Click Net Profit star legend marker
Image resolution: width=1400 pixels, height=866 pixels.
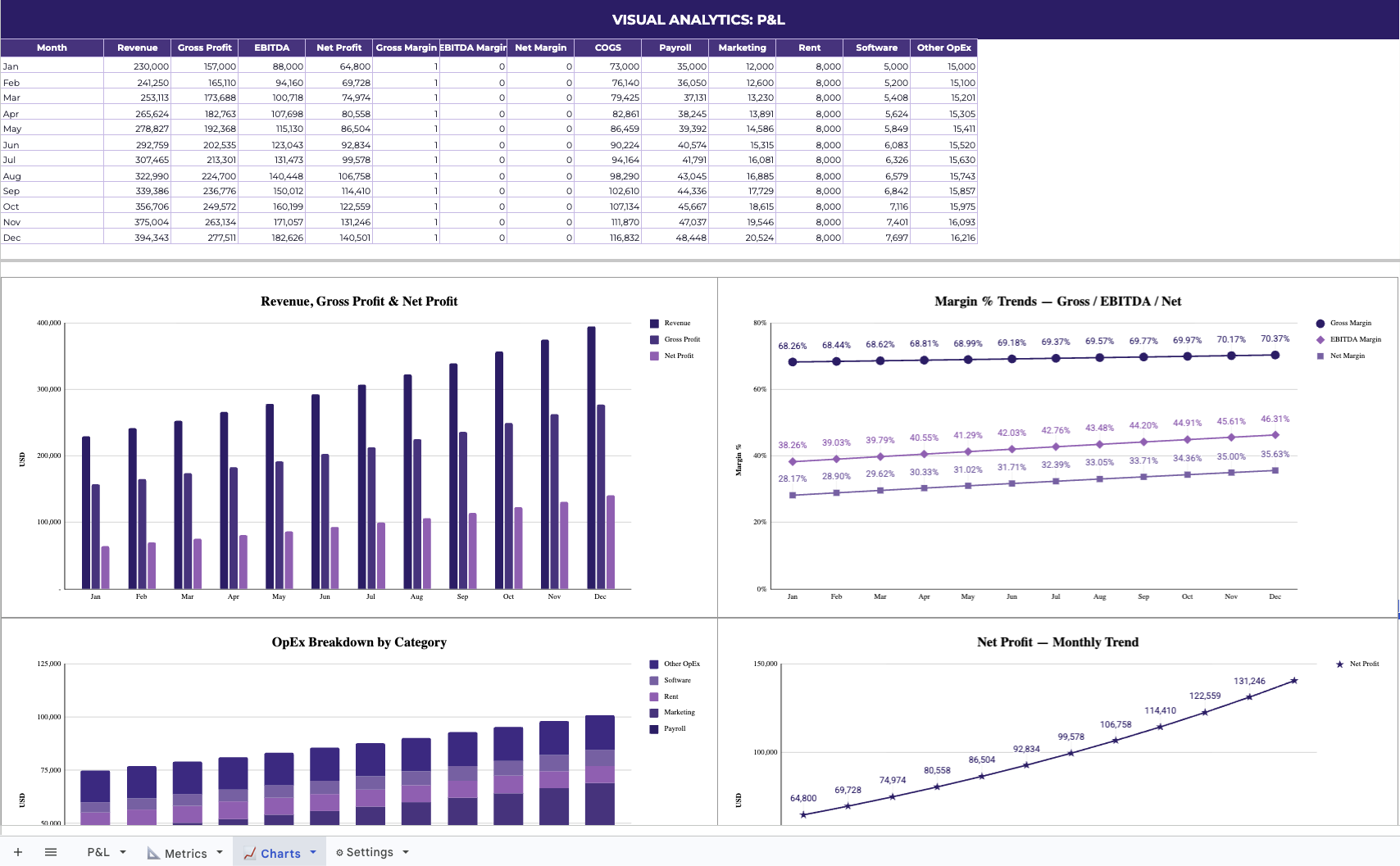pyautogui.click(x=1339, y=664)
